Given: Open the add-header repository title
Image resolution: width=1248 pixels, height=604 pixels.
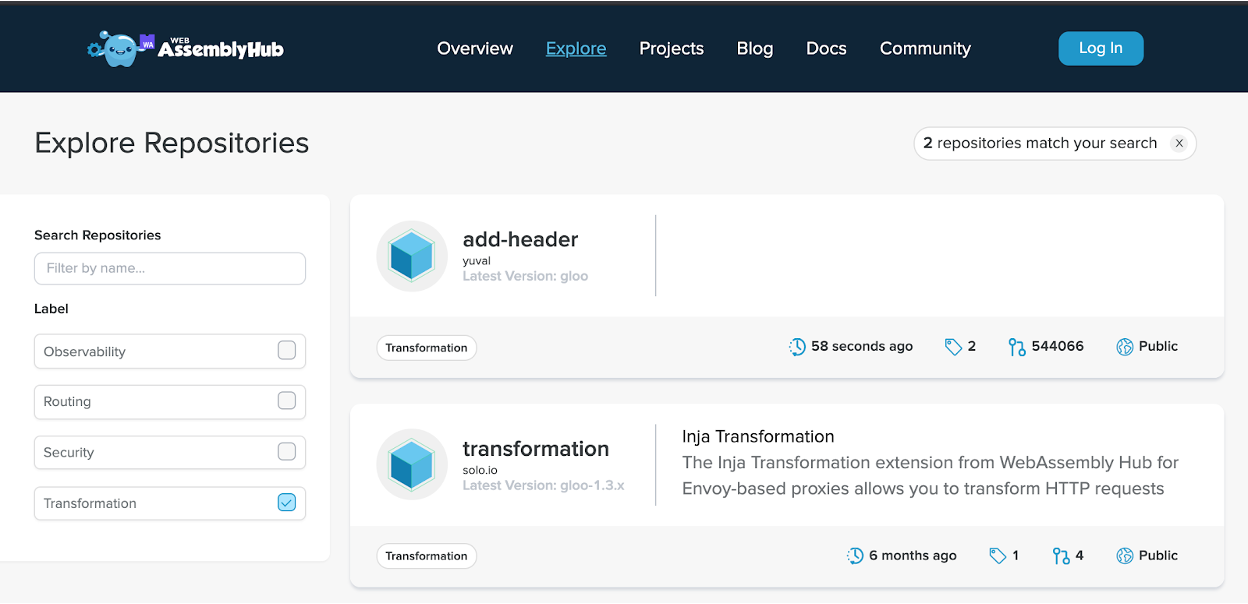Looking at the screenshot, I should [520, 239].
